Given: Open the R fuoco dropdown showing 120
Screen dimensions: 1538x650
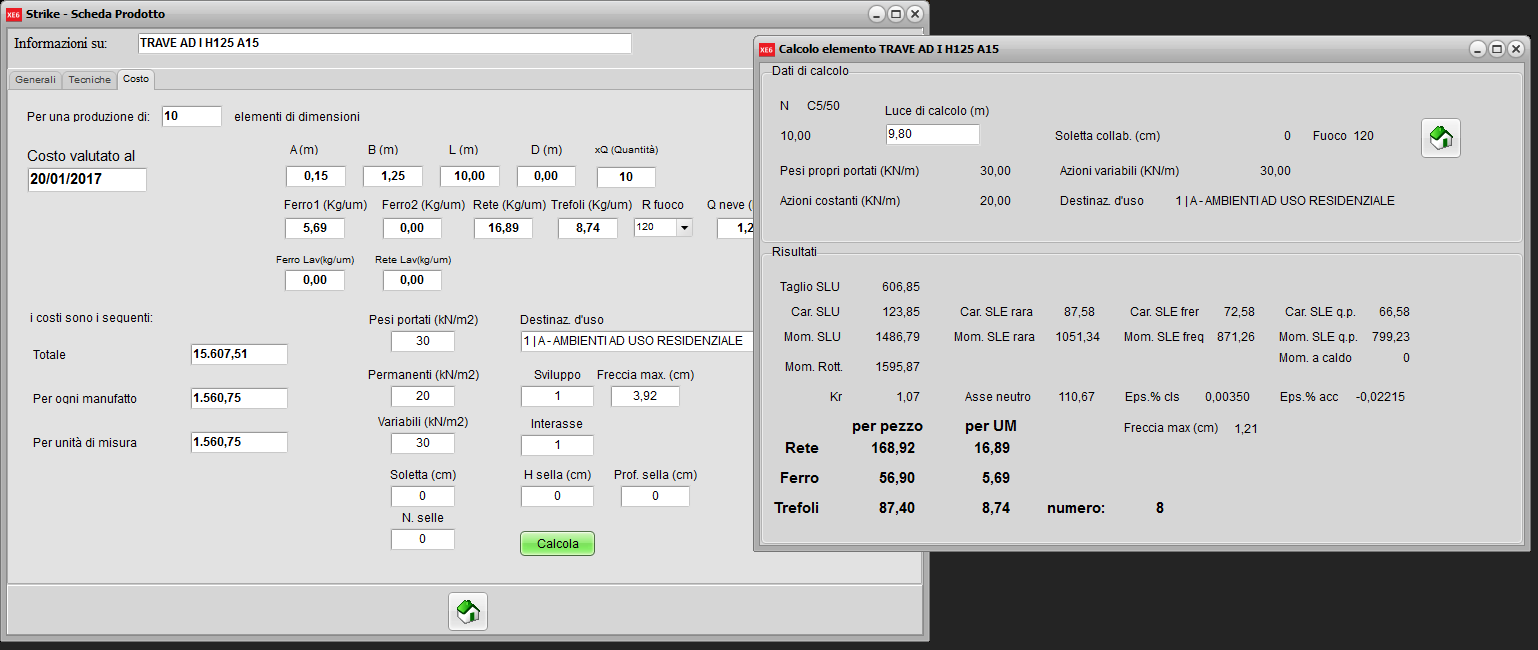Looking at the screenshot, I should pyautogui.click(x=684, y=228).
